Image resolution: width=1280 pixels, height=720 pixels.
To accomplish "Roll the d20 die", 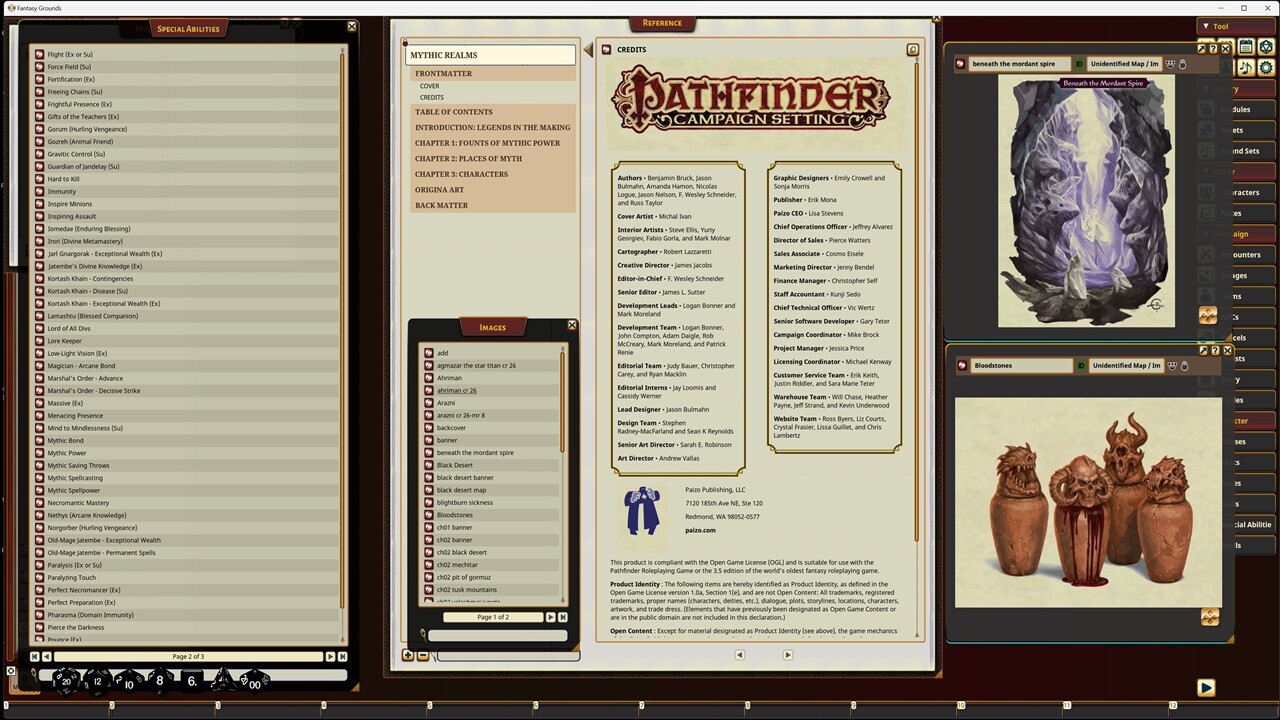I will click(66, 682).
